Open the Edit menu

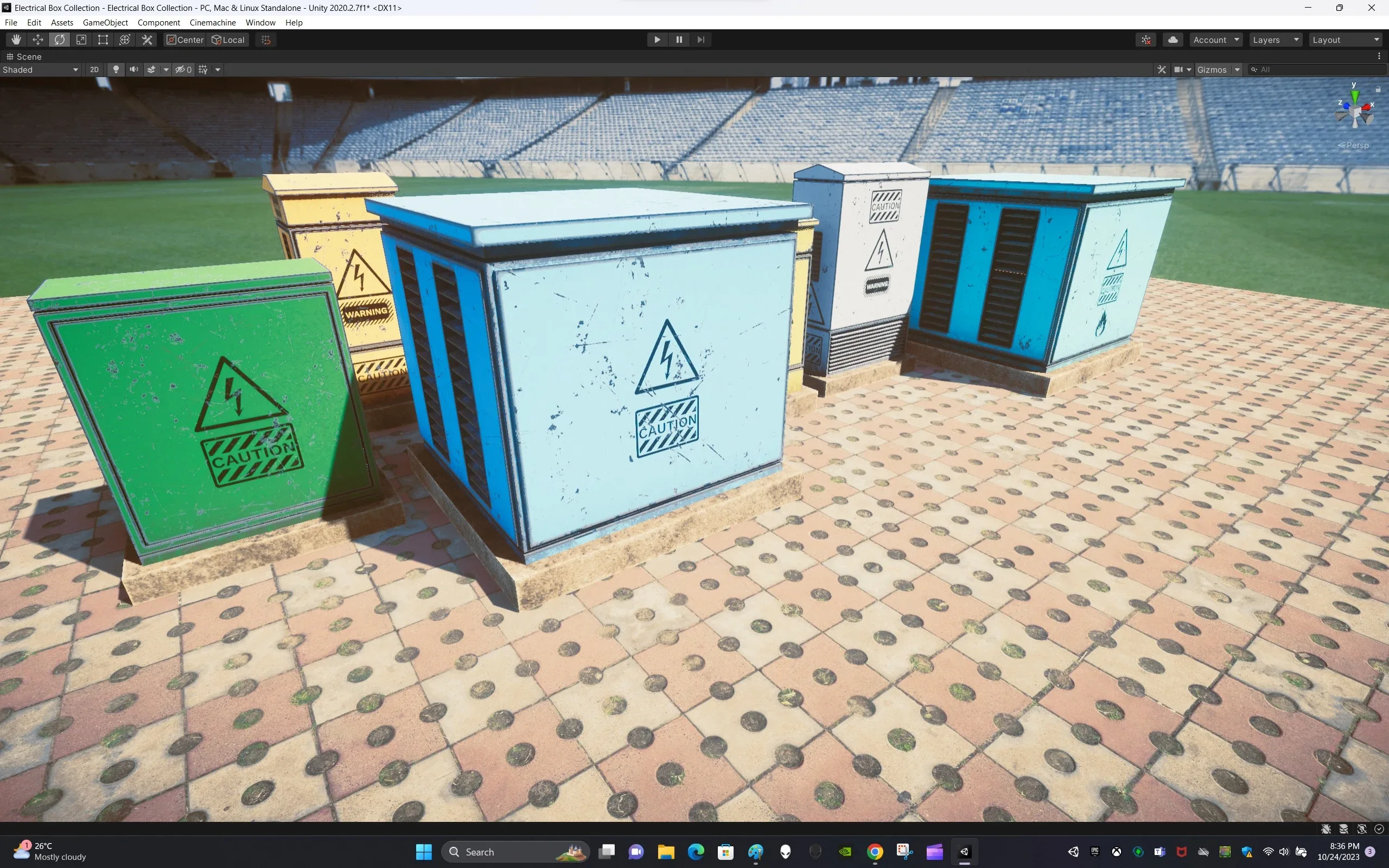[34, 22]
